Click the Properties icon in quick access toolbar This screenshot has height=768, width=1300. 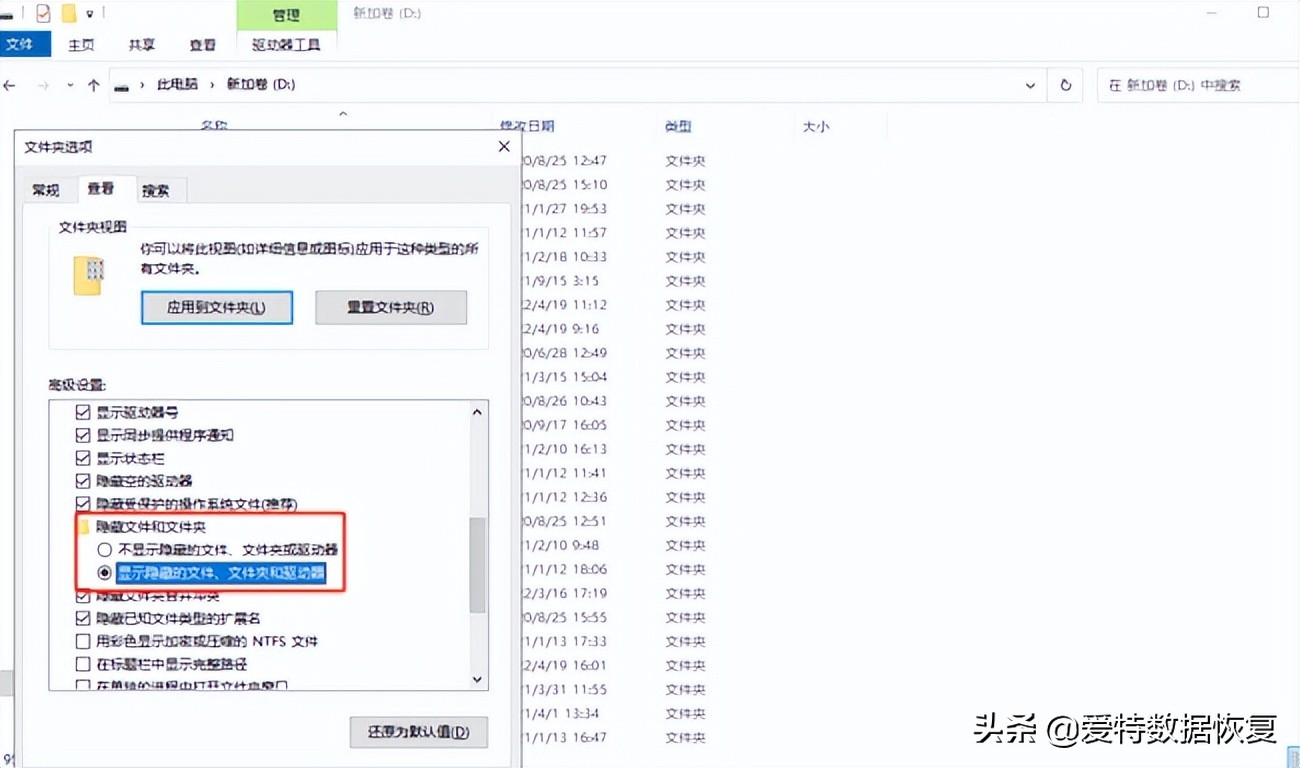point(42,13)
